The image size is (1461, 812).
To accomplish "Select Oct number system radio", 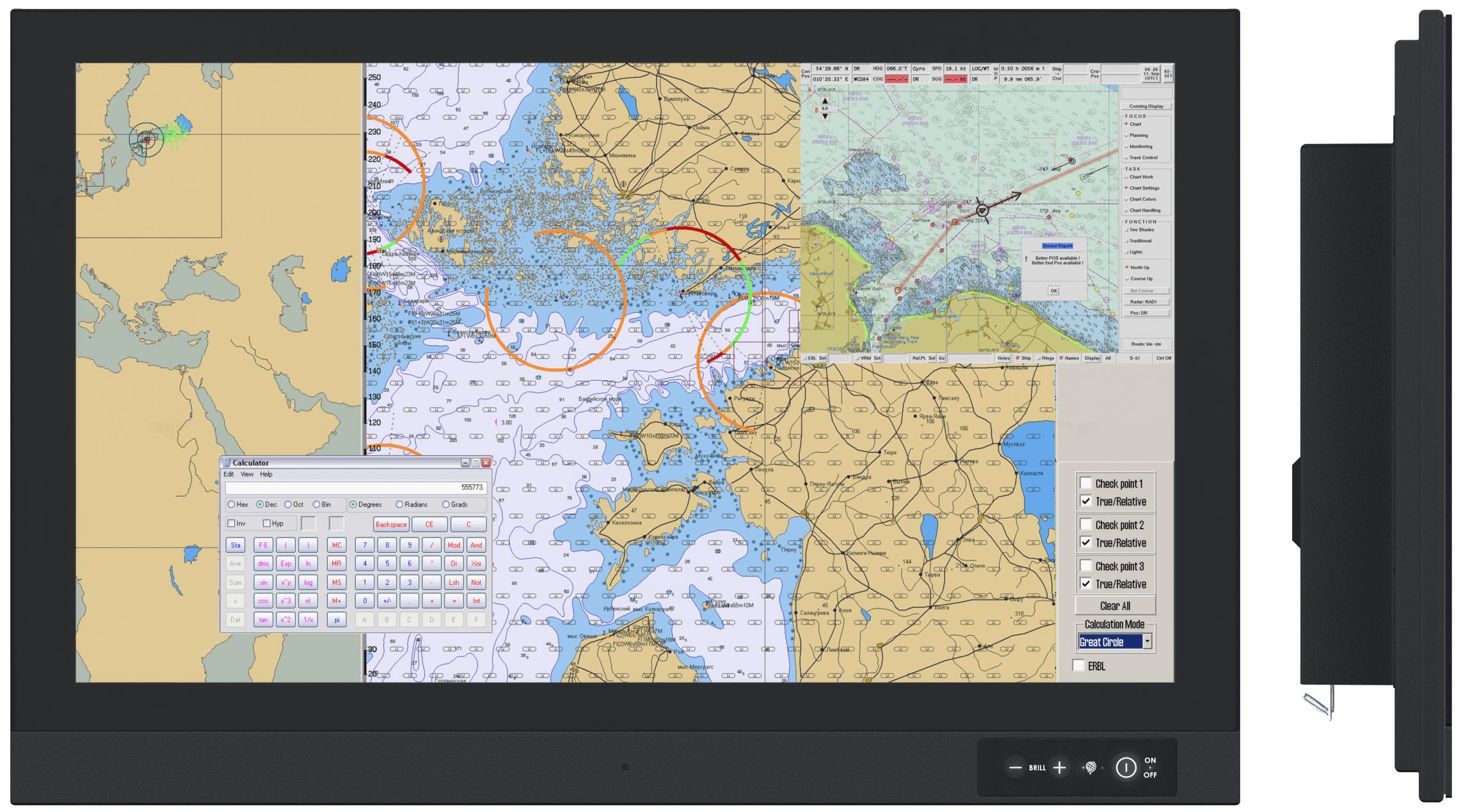I will 288,504.
